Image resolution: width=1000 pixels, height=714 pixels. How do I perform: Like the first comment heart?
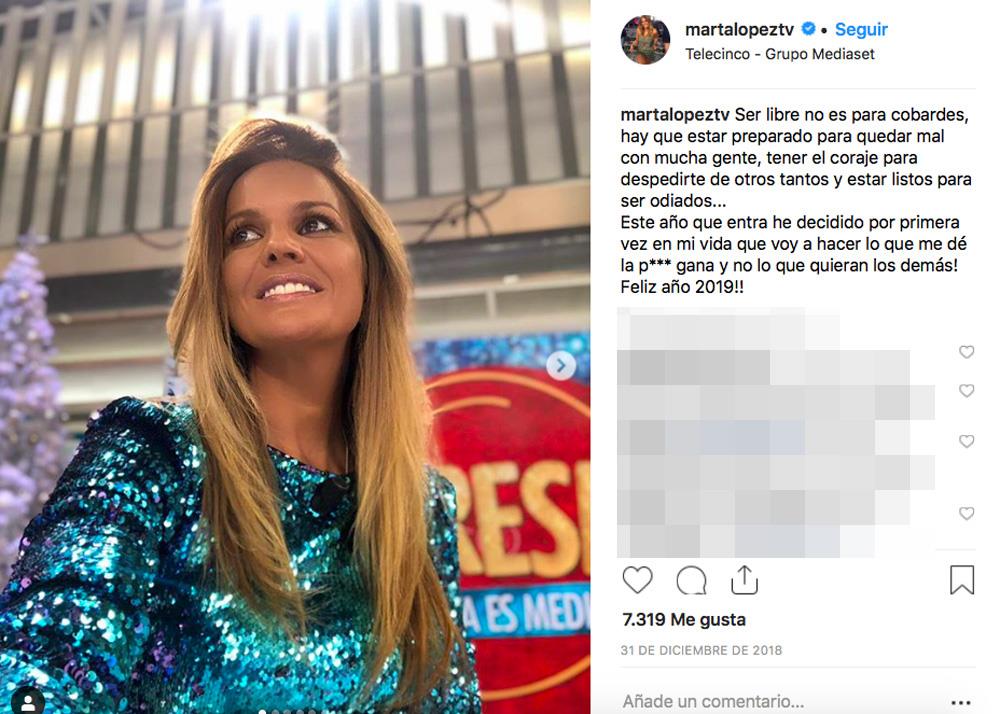pos(967,352)
